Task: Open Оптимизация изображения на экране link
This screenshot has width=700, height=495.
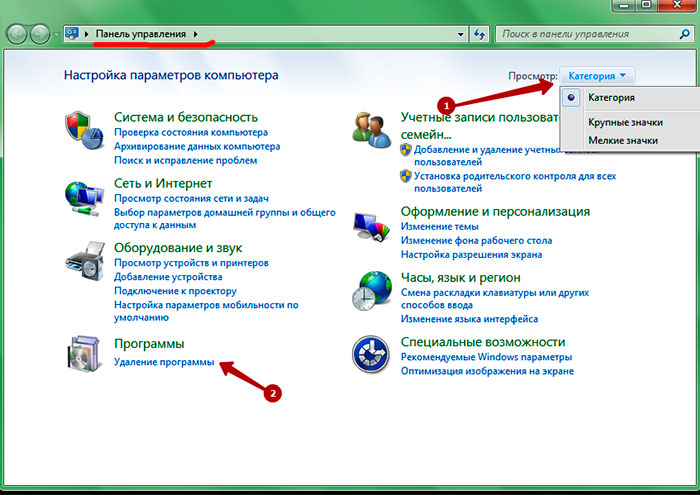Action: [x=487, y=371]
